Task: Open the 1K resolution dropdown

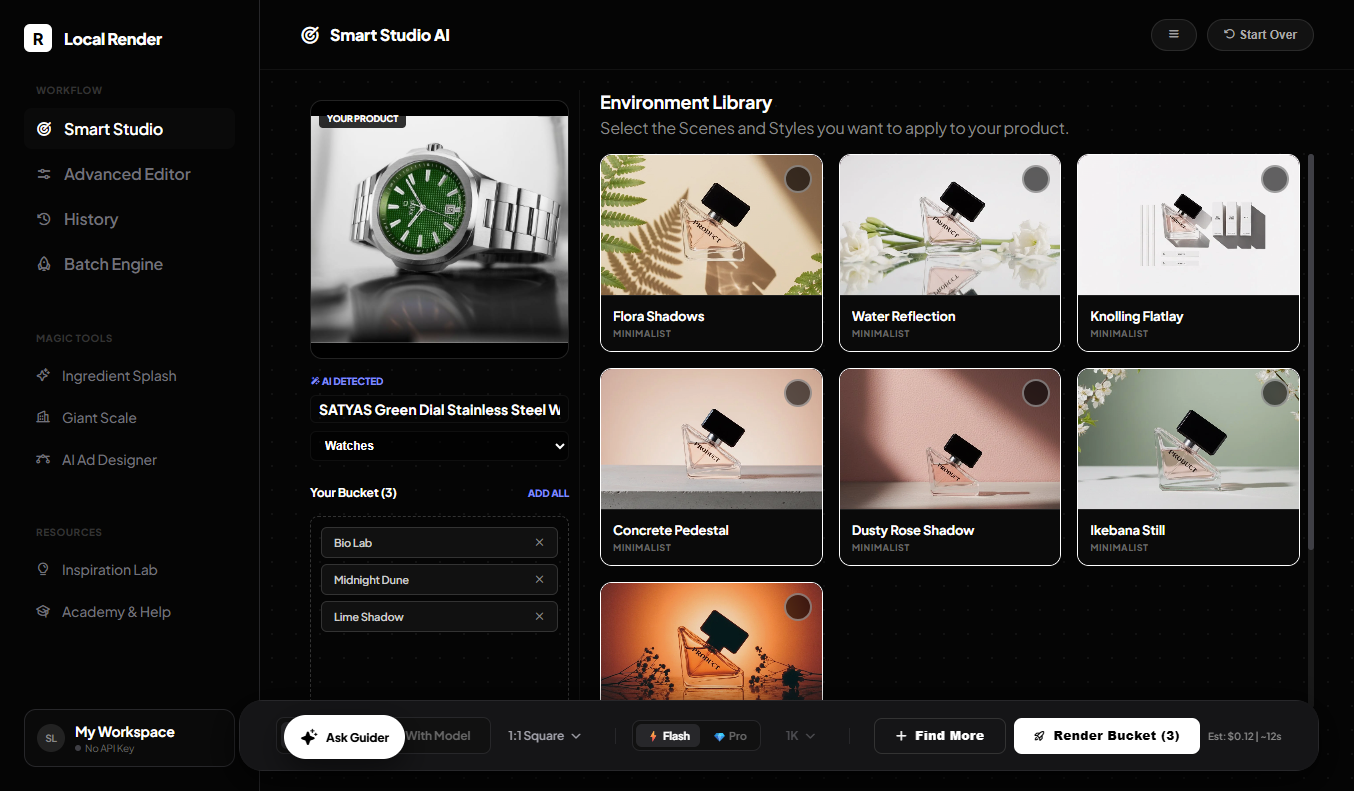Action: 800,736
